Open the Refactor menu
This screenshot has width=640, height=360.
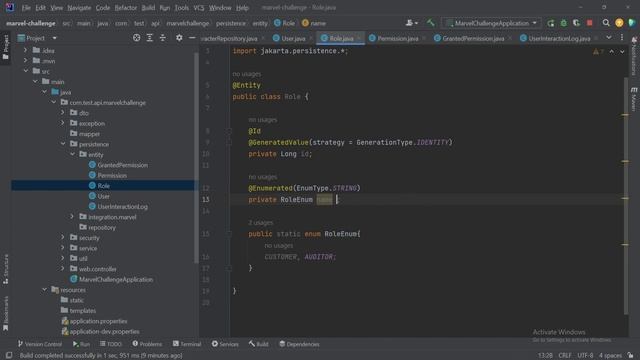(126, 8)
